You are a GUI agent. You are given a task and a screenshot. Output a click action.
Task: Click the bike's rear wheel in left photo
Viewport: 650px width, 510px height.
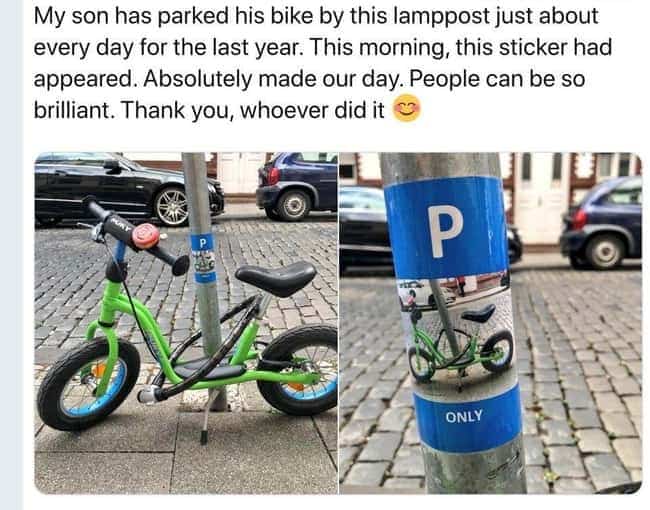tap(298, 370)
